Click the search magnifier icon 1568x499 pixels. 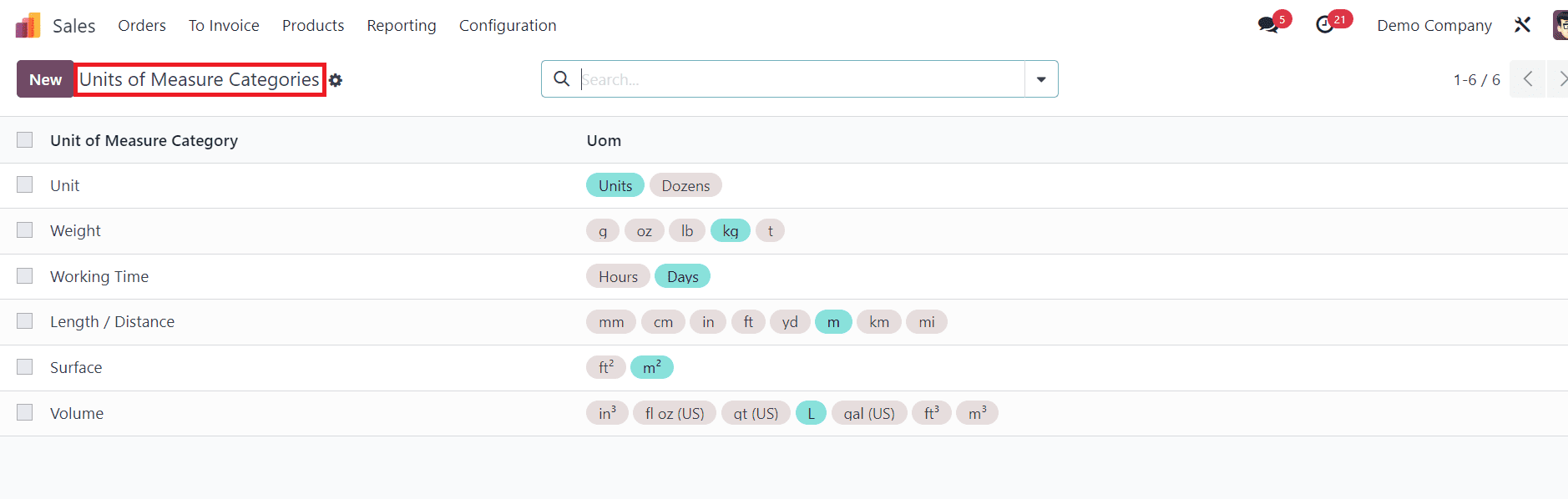[562, 78]
